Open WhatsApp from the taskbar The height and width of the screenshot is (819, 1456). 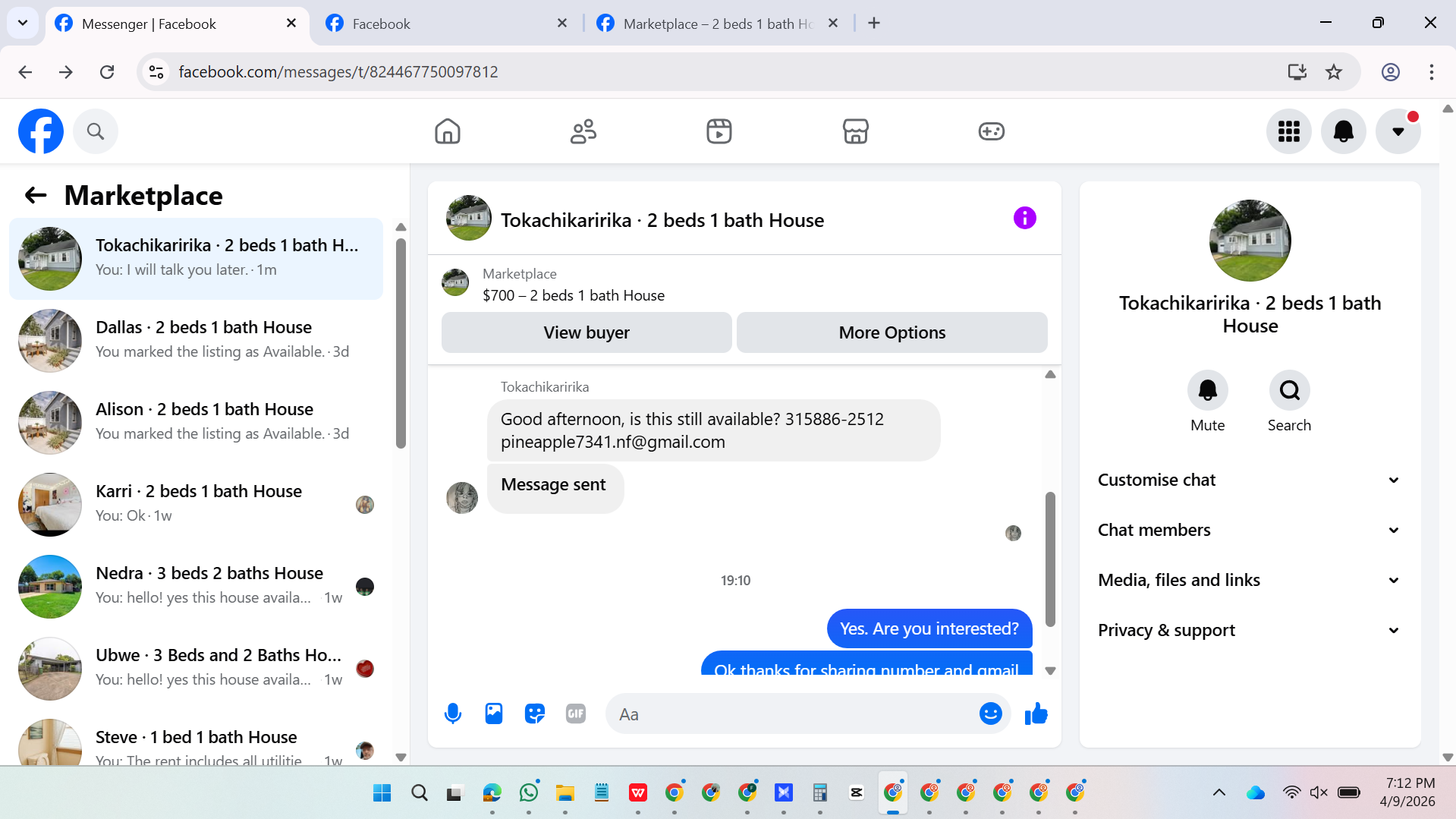click(529, 792)
